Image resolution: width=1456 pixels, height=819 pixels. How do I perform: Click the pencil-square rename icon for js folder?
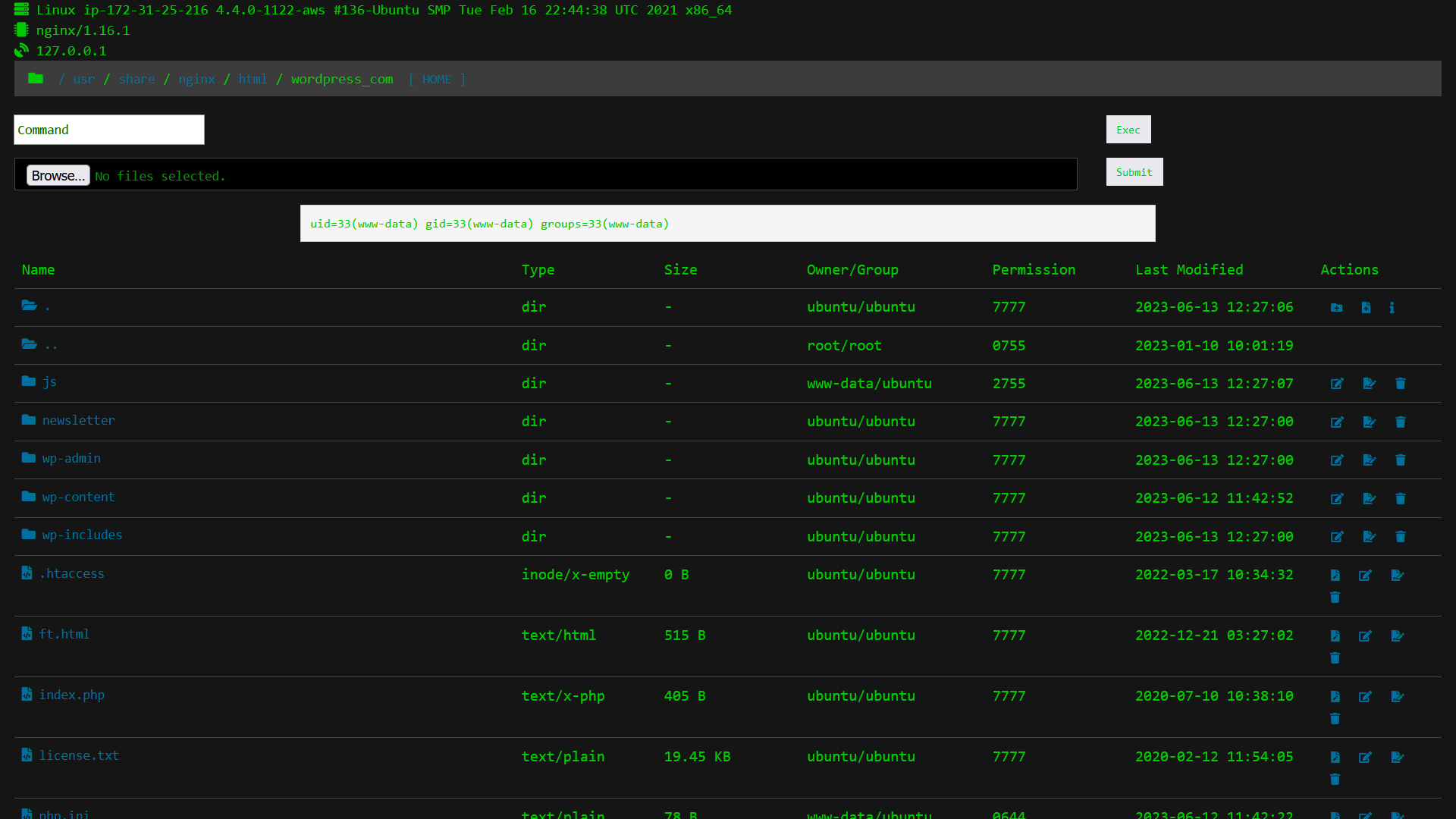click(1337, 384)
